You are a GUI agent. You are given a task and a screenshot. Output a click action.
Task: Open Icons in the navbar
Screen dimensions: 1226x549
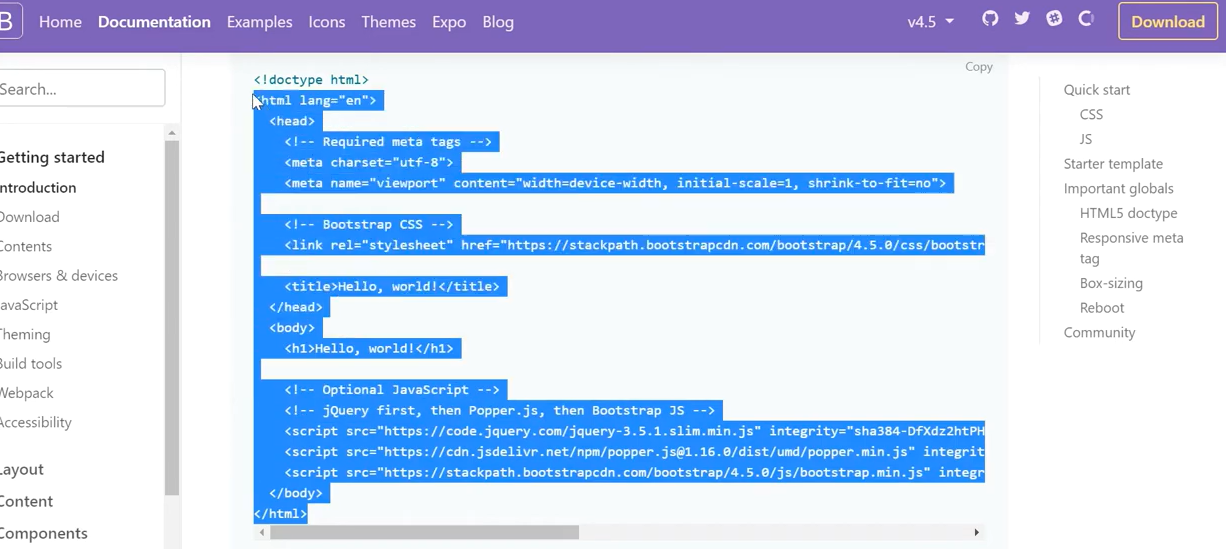click(327, 21)
